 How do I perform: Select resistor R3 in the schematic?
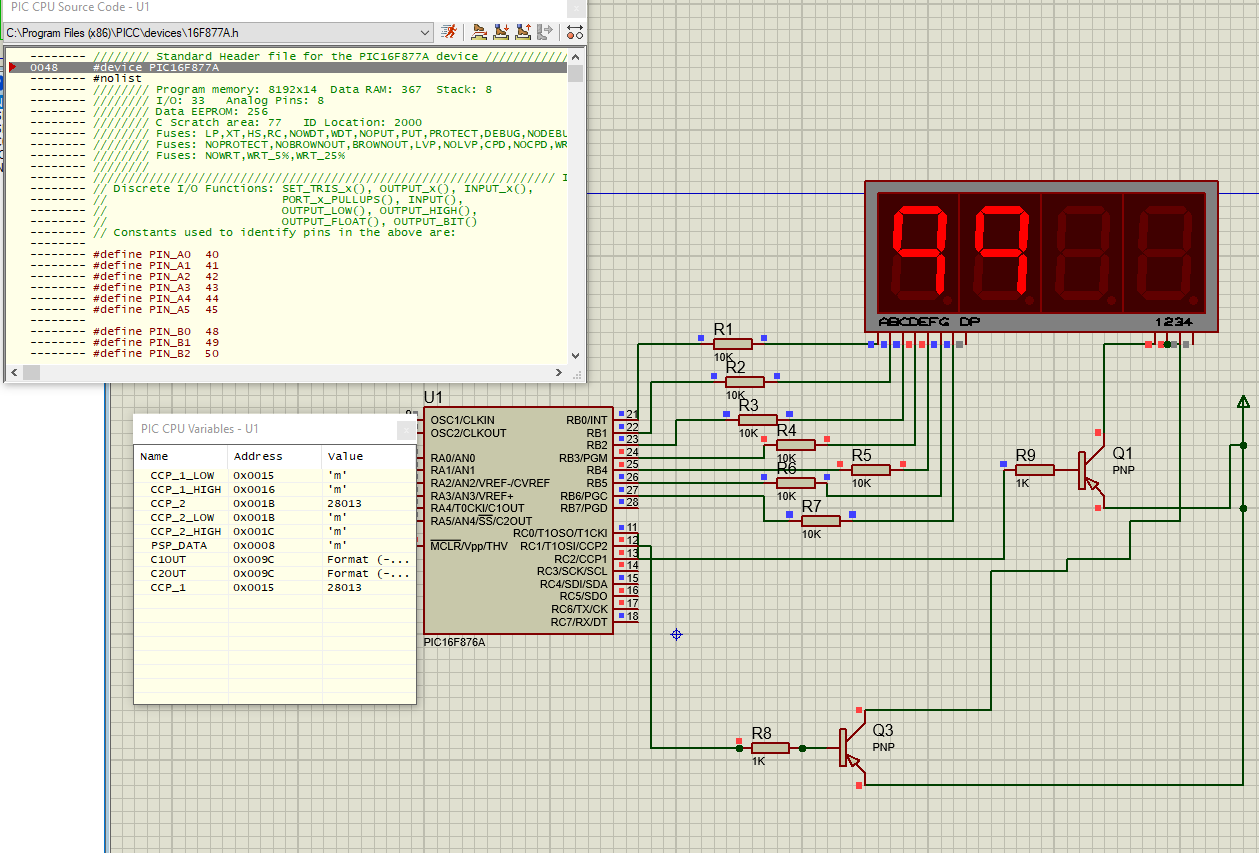pyautogui.click(x=757, y=420)
